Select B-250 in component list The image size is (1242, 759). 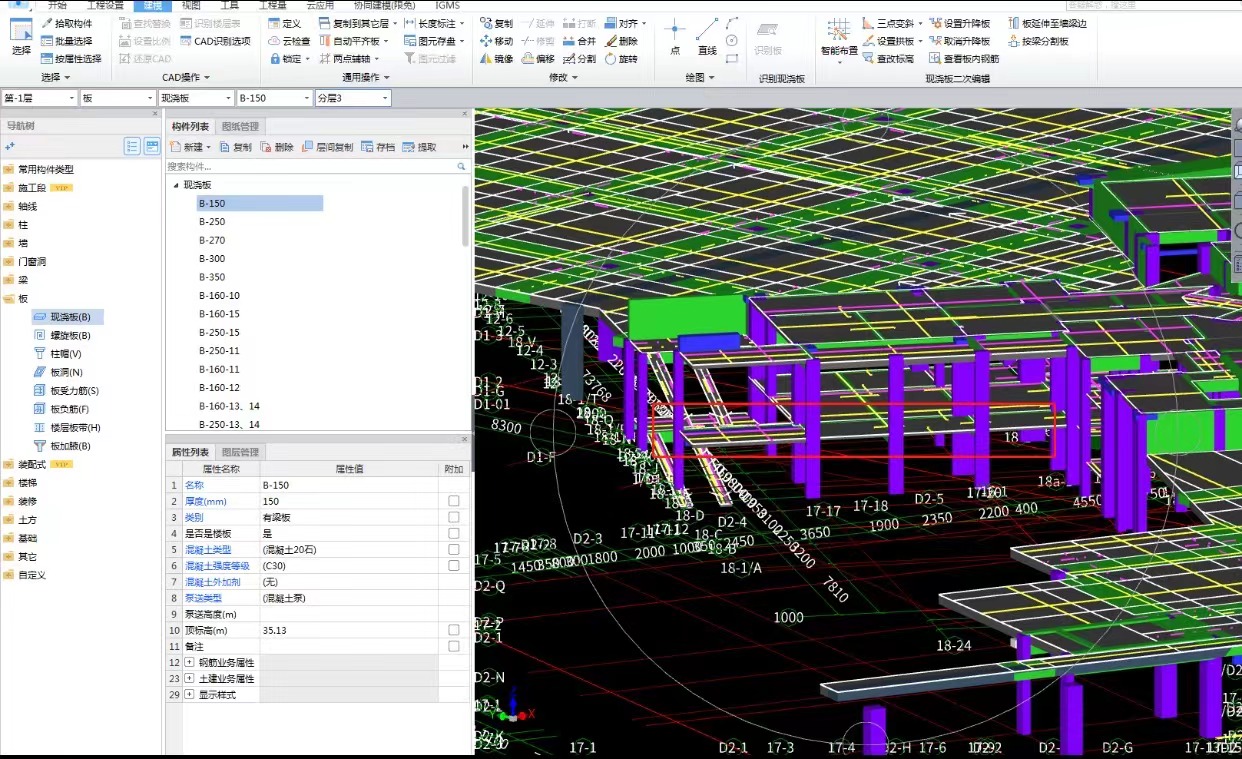pos(212,222)
